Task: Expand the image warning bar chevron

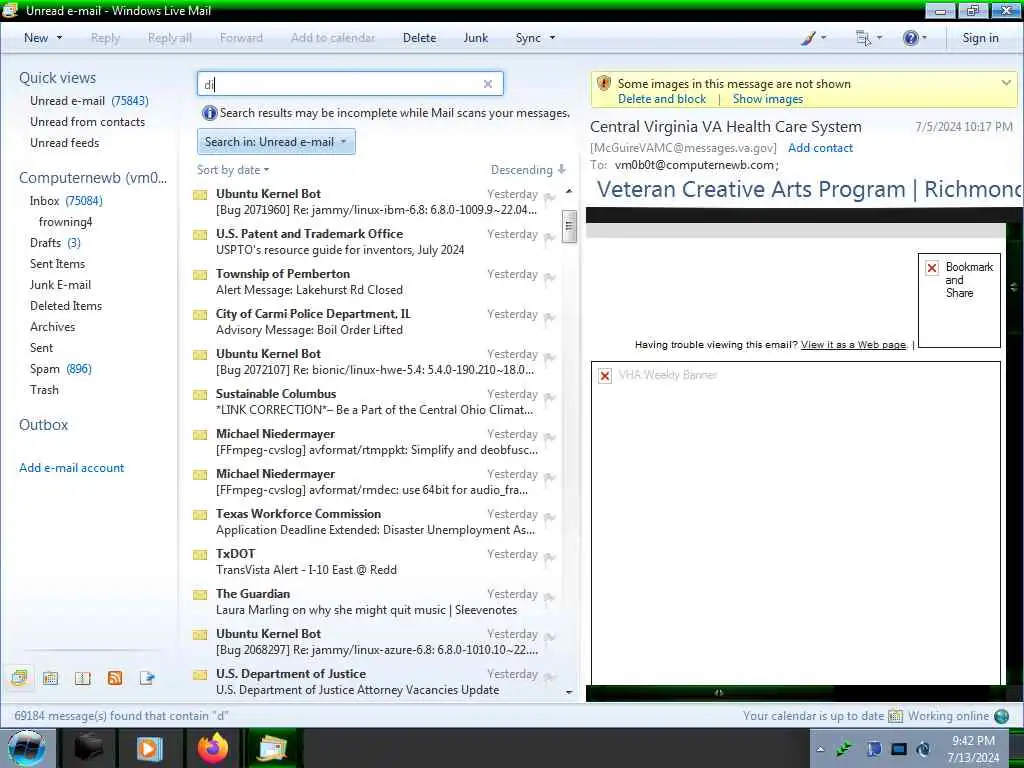Action: tap(1006, 83)
